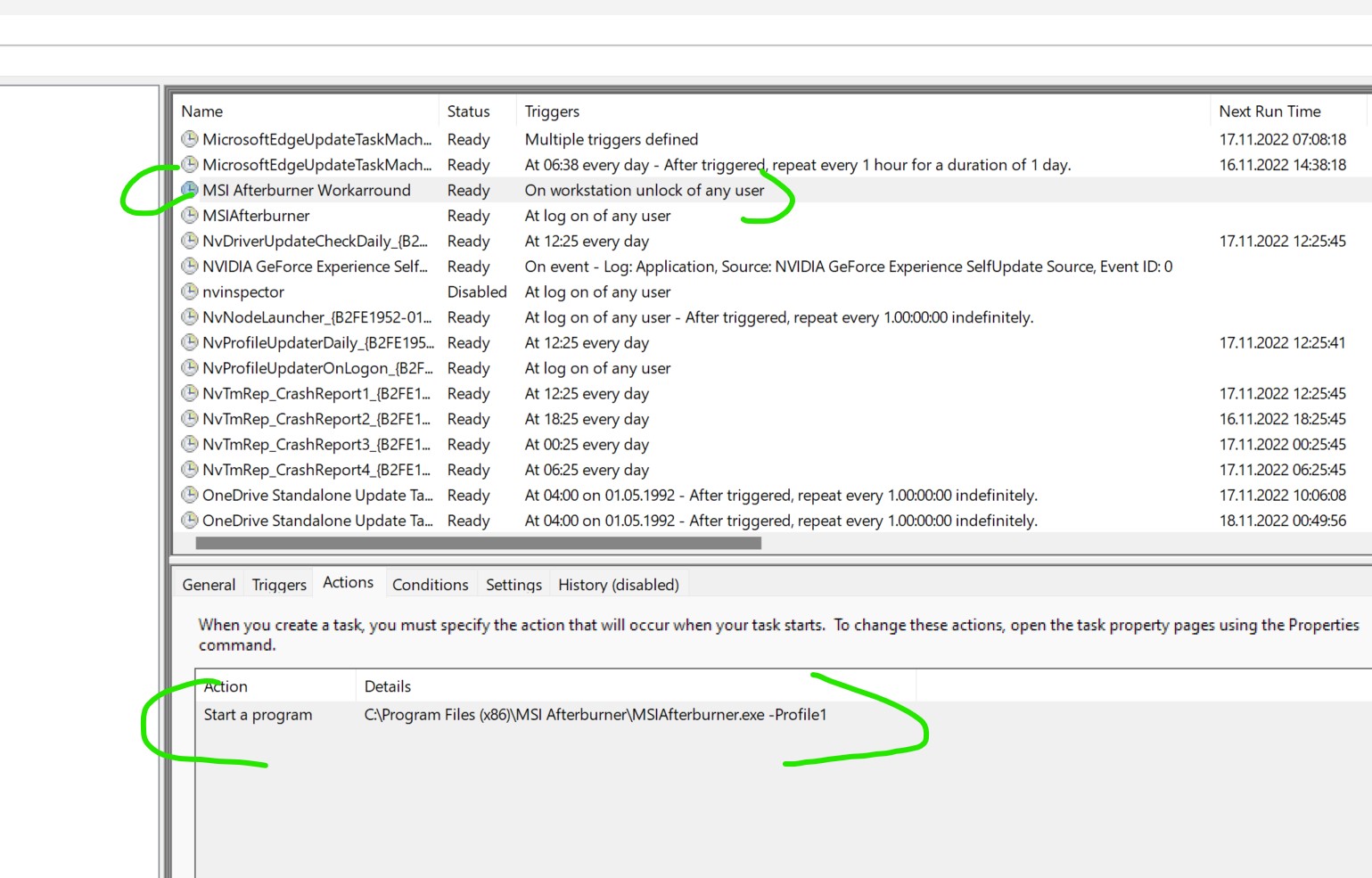Click the NvNodeLauncher task clock icon
The image size is (1372, 878).
click(190, 317)
